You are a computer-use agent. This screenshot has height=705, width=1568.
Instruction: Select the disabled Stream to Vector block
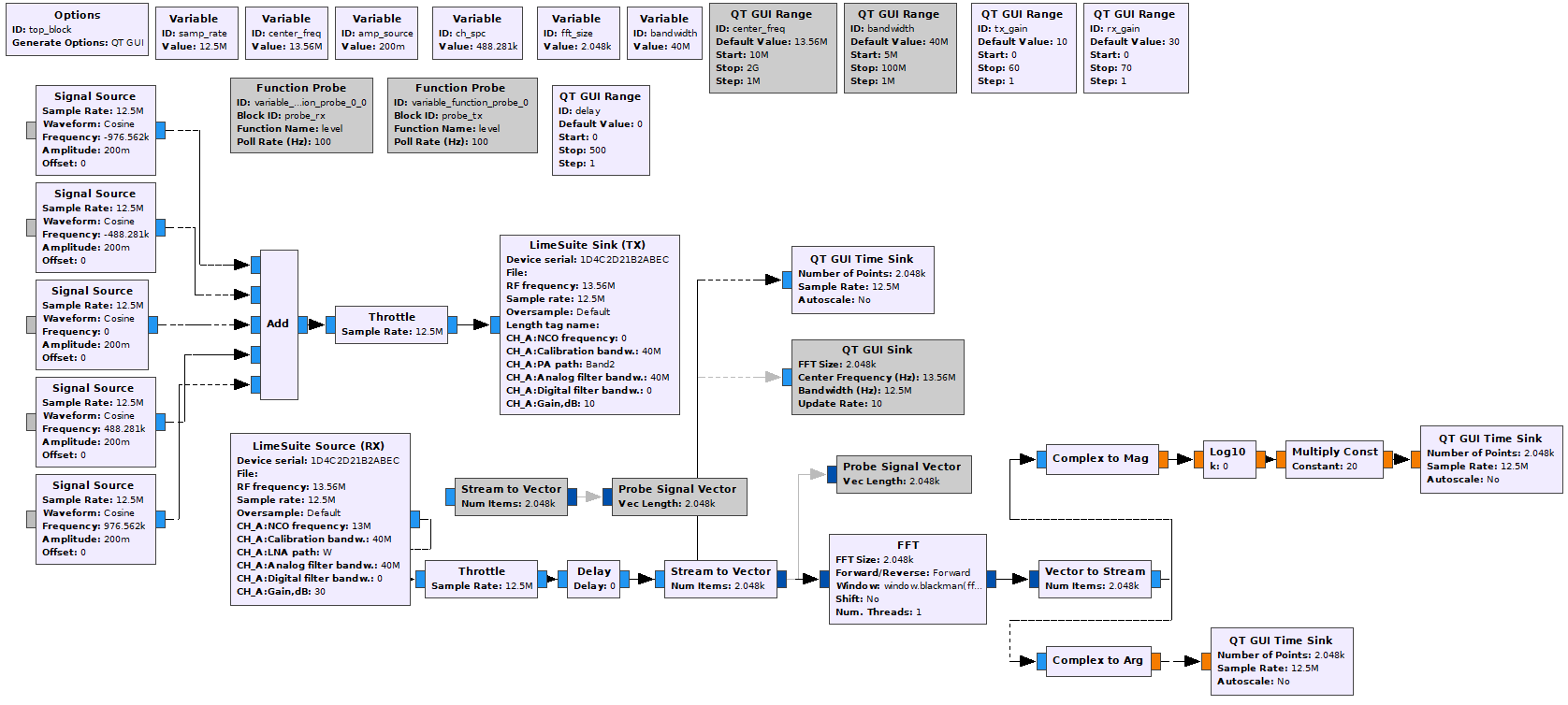[511, 497]
